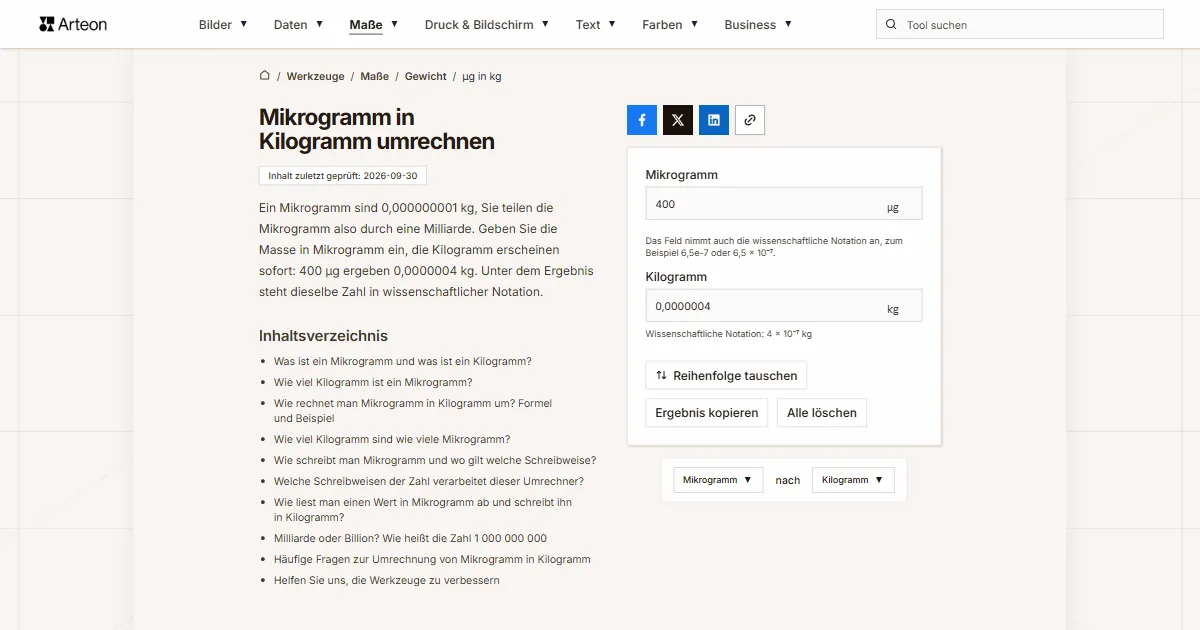Go to home breadcrumb icon
The image size is (1200, 630).
point(265,75)
